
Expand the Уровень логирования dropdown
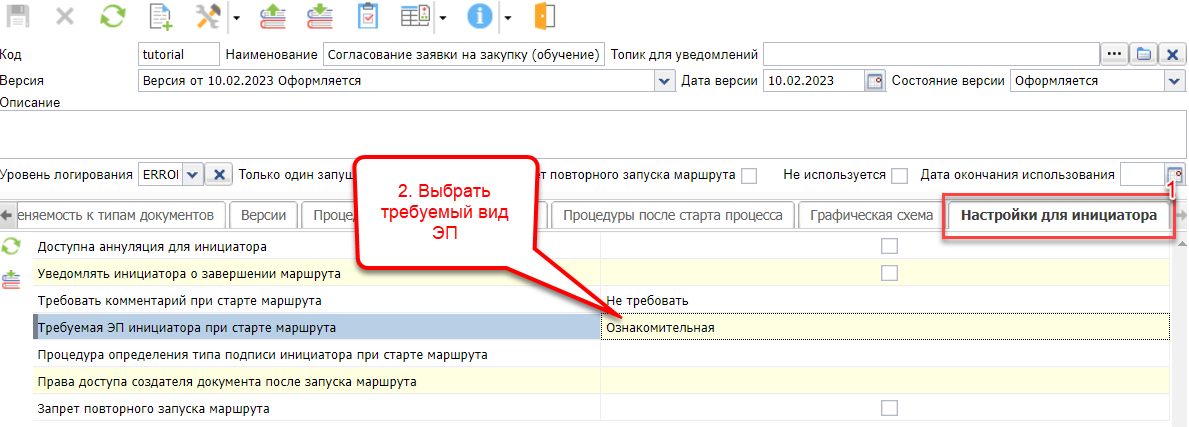[193, 174]
